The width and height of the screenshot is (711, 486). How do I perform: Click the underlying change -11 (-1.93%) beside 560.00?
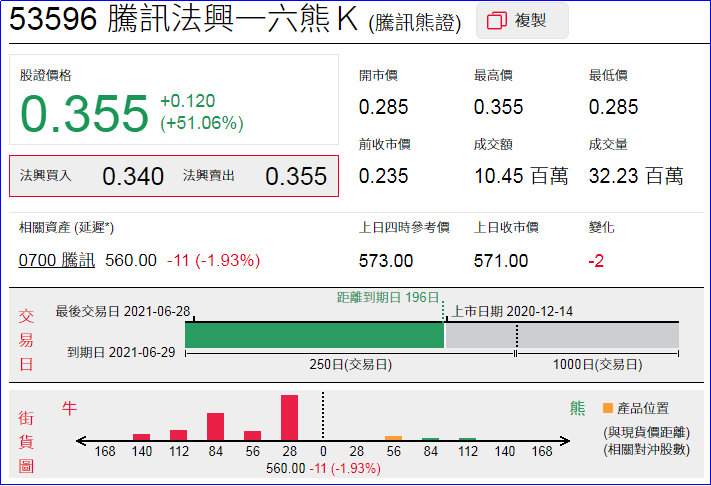214,260
